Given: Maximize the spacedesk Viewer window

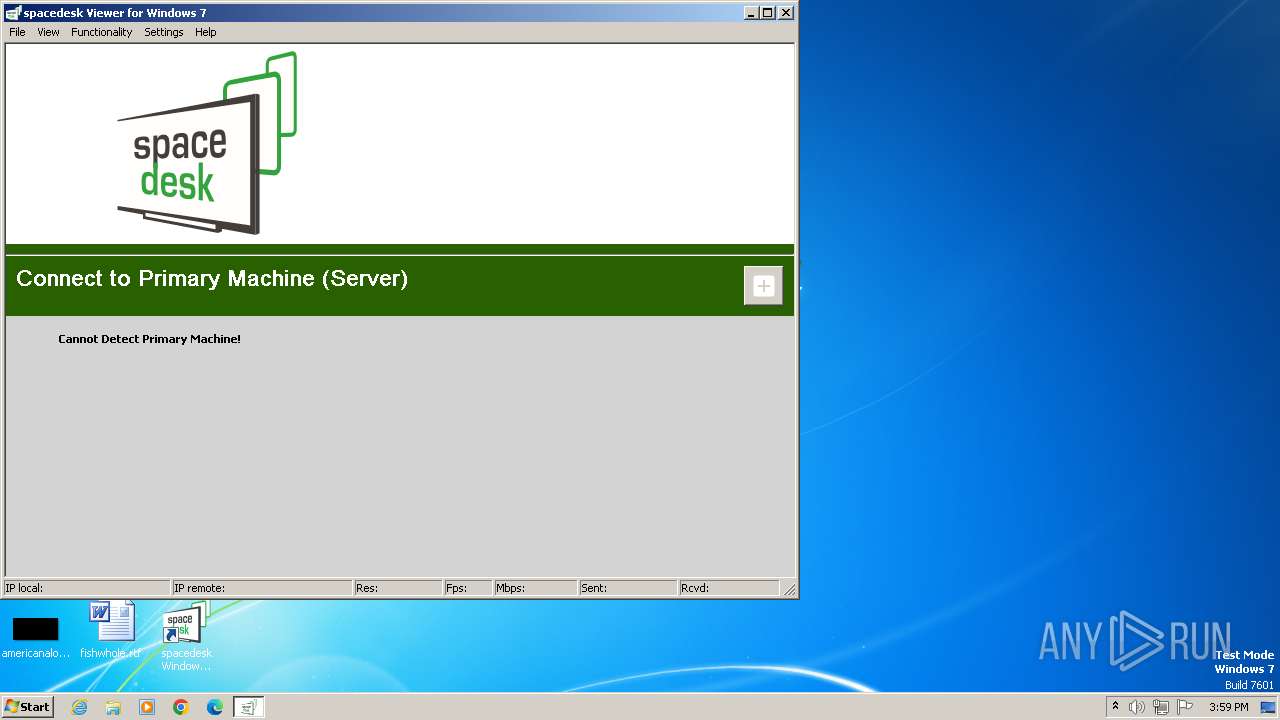Looking at the screenshot, I should pyautogui.click(x=767, y=13).
